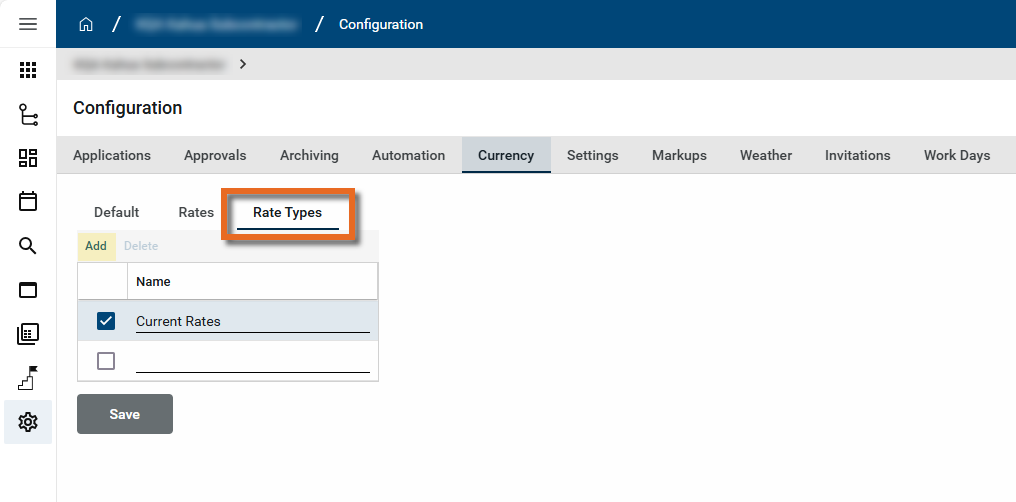Open the apps grid icon in sidebar
The width and height of the screenshot is (1016, 502).
[28, 70]
